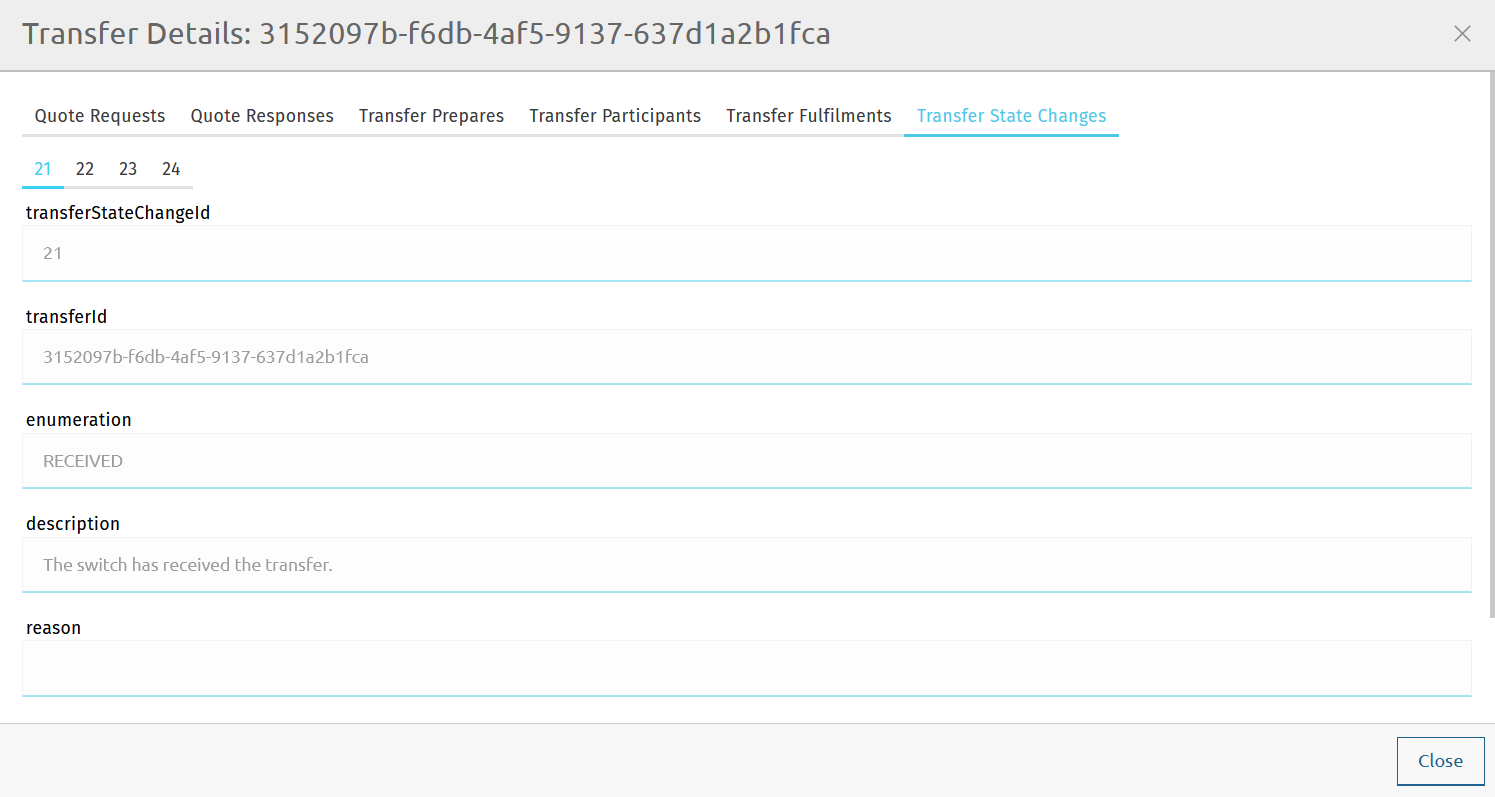Select the description text field
The image size is (1495, 797).
746,565
